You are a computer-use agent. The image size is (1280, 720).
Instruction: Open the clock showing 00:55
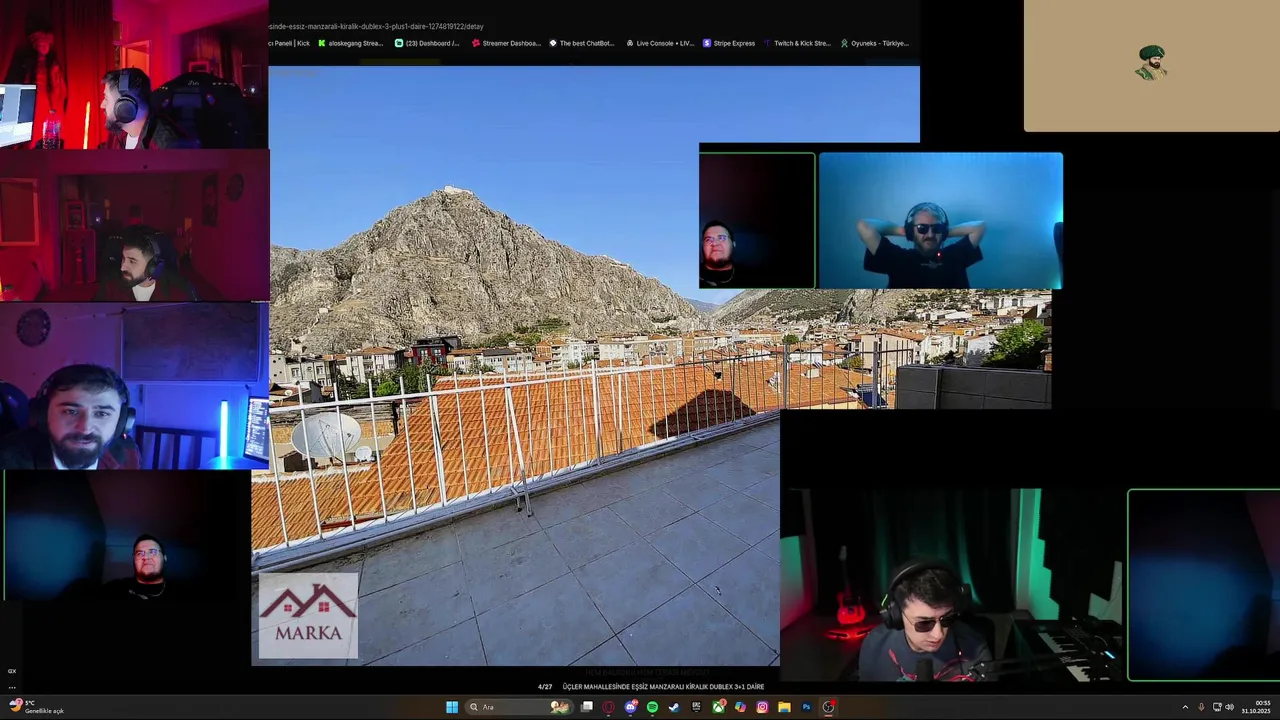[x=1257, y=707]
